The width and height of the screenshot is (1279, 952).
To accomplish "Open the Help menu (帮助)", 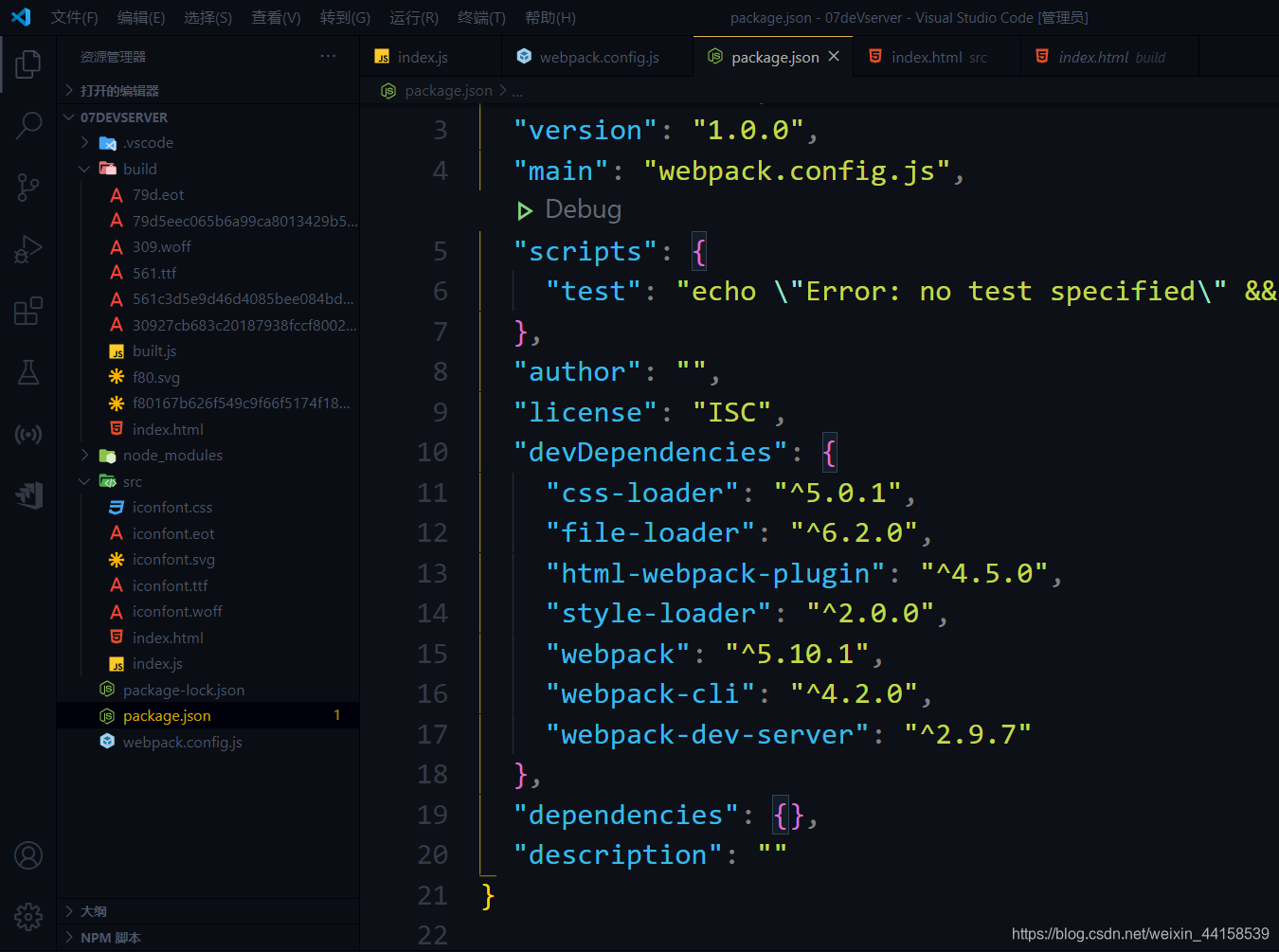I will 550,17.
